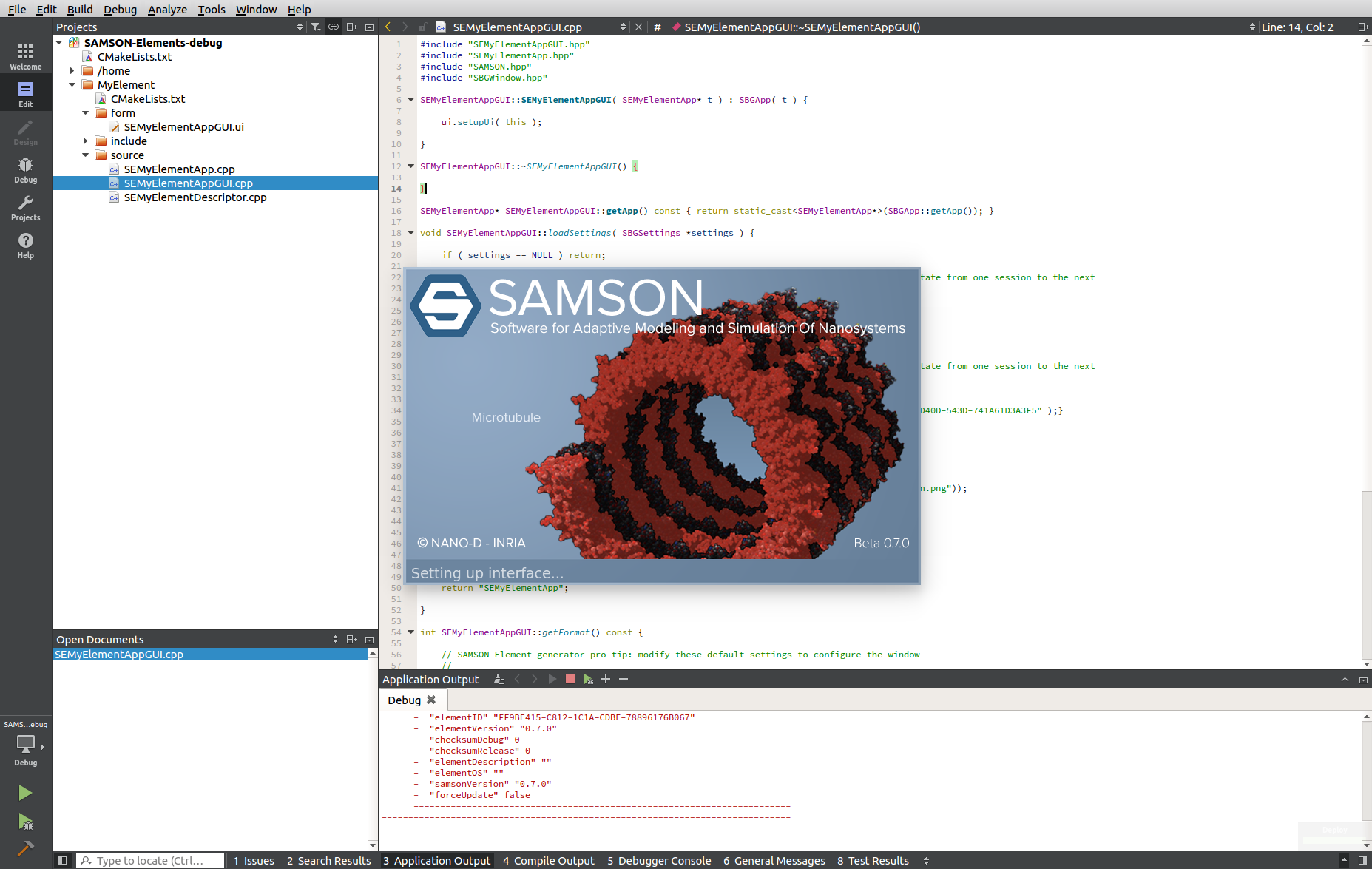The width and height of the screenshot is (1372, 869).
Task: Run the project with the green play button
Action: 24,792
